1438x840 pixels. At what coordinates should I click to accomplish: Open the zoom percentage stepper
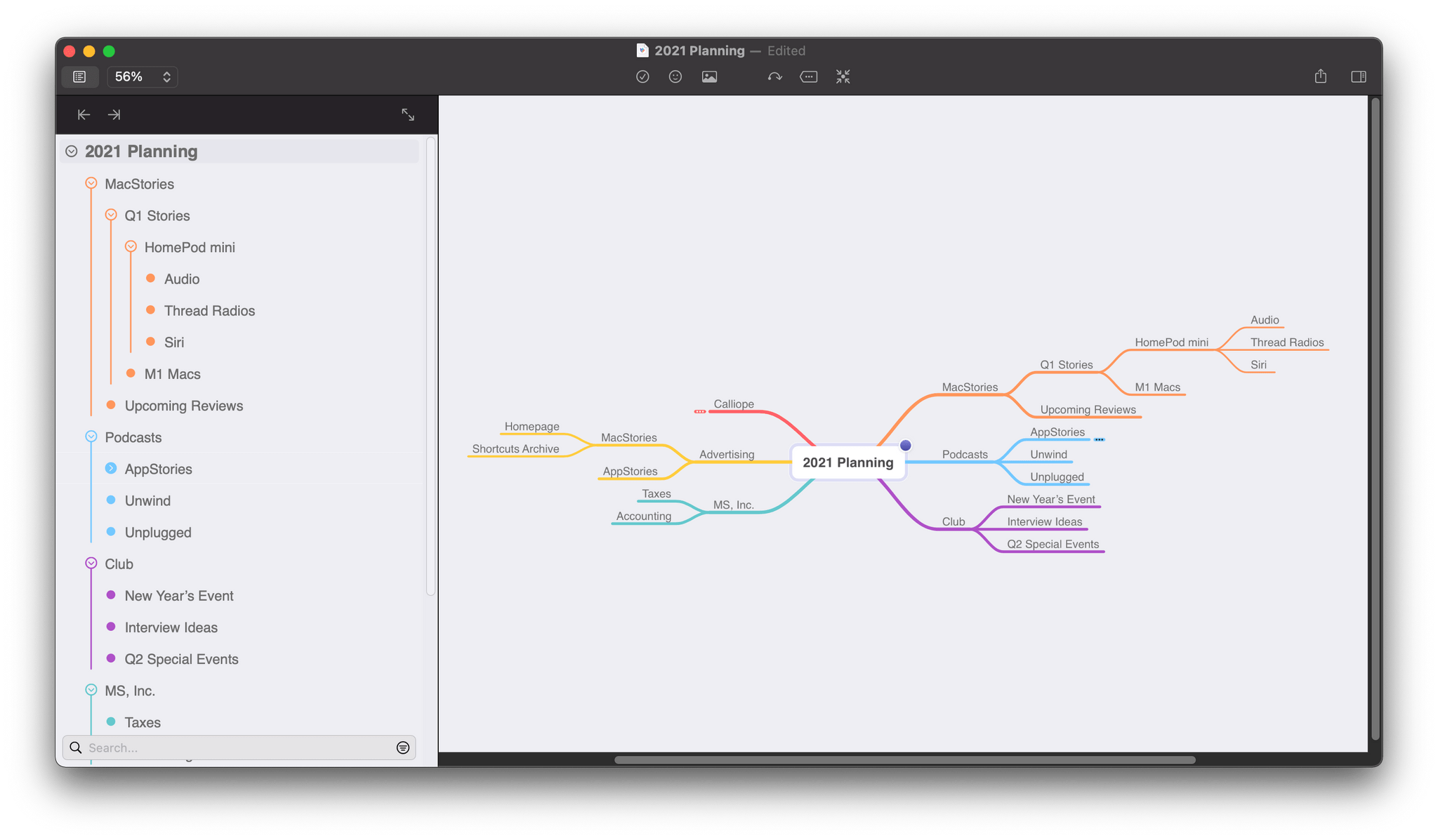click(x=166, y=77)
